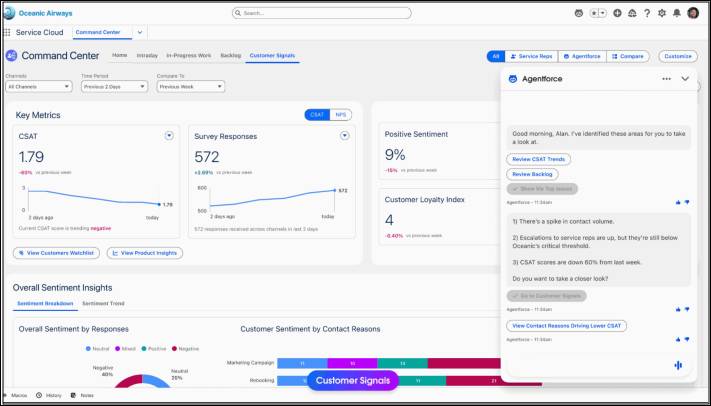Click the 1.79 endpoint on the CSAT chart

159,205
